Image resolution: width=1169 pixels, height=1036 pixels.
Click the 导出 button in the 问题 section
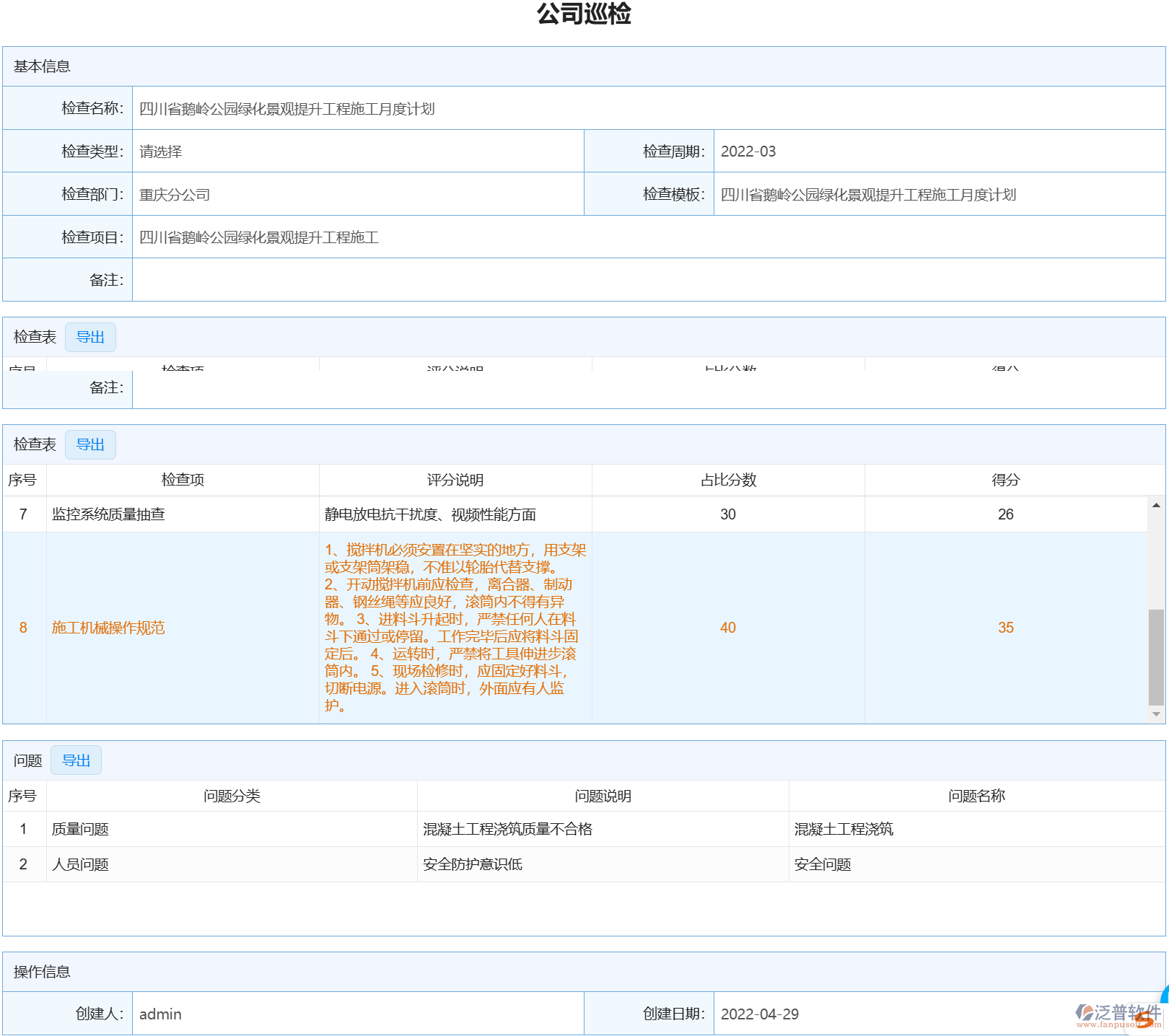[76, 760]
